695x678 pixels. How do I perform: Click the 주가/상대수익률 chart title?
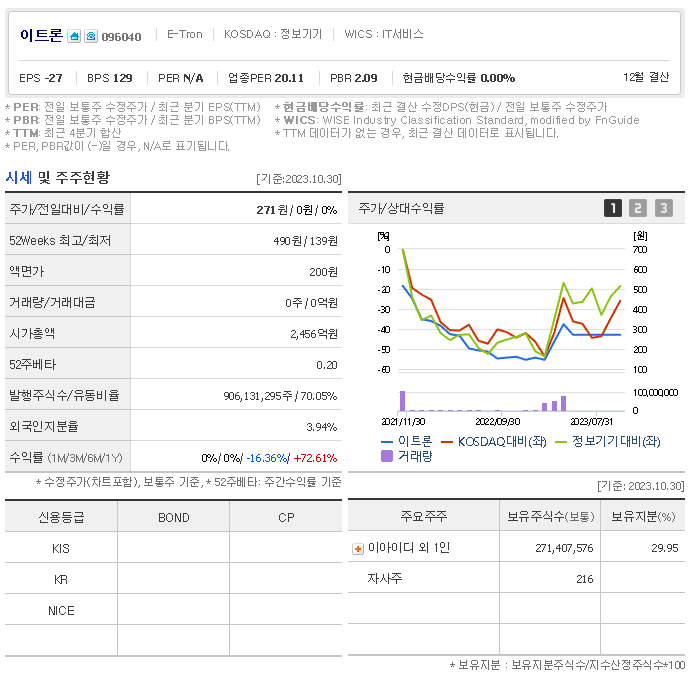401,208
